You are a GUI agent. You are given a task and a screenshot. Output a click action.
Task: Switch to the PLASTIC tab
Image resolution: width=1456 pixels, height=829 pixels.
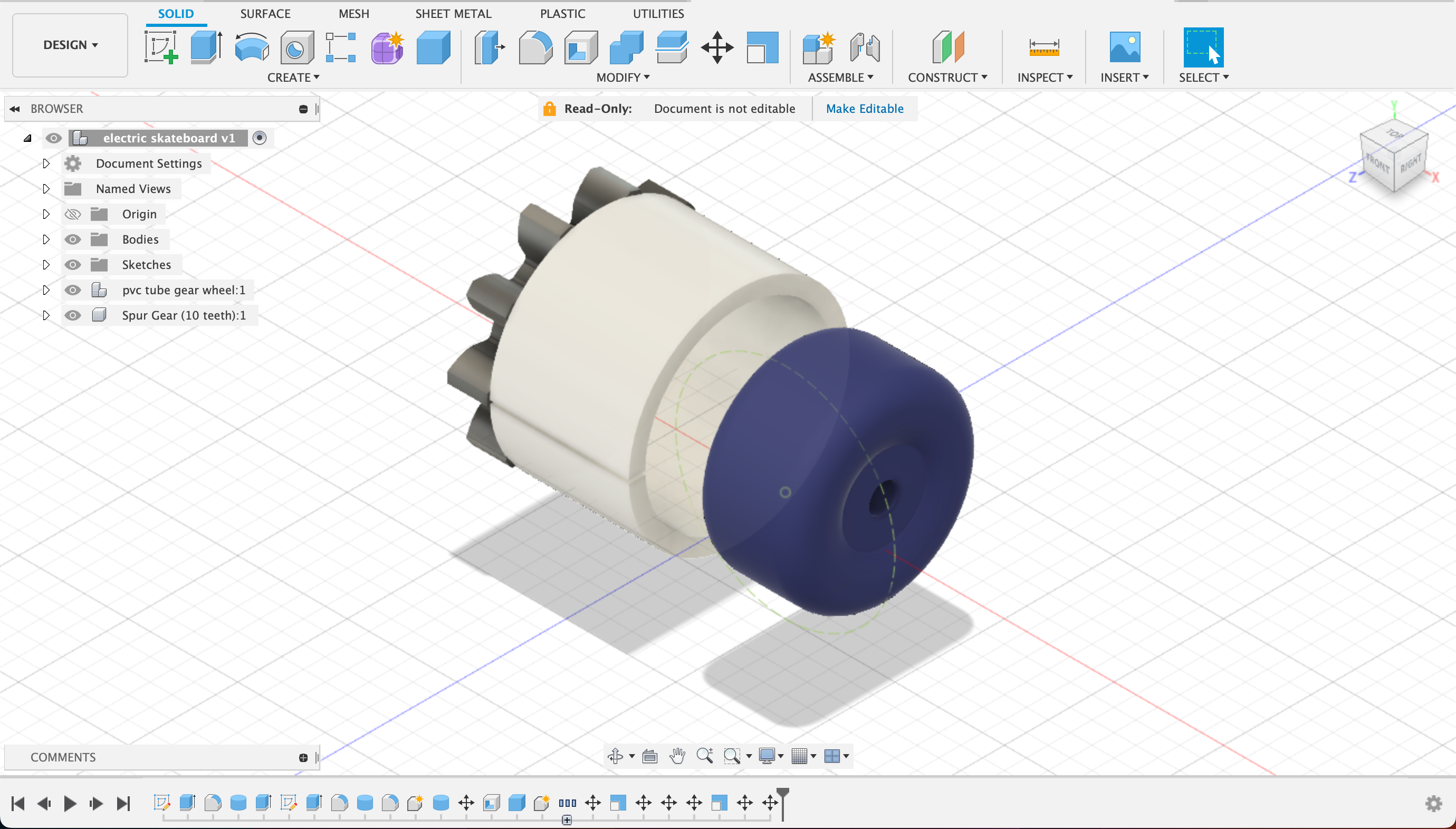pyautogui.click(x=562, y=14)
